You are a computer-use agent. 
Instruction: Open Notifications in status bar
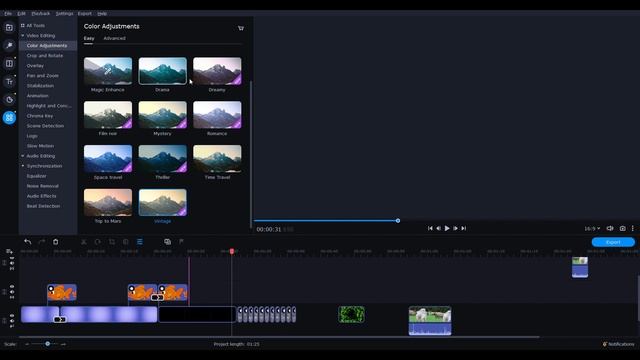click(x=618, y=344)
